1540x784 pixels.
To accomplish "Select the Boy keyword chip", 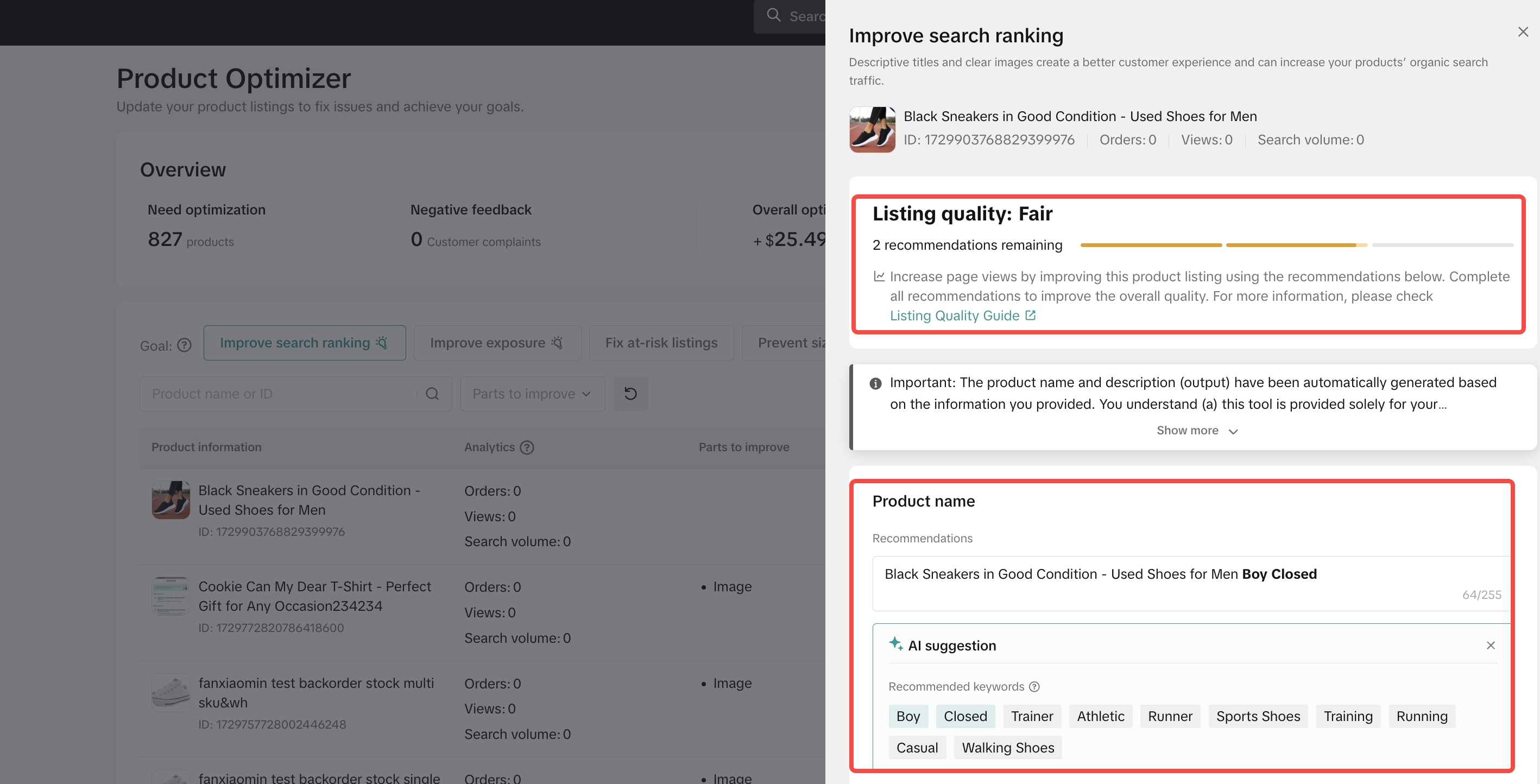I will pos(907,716).
